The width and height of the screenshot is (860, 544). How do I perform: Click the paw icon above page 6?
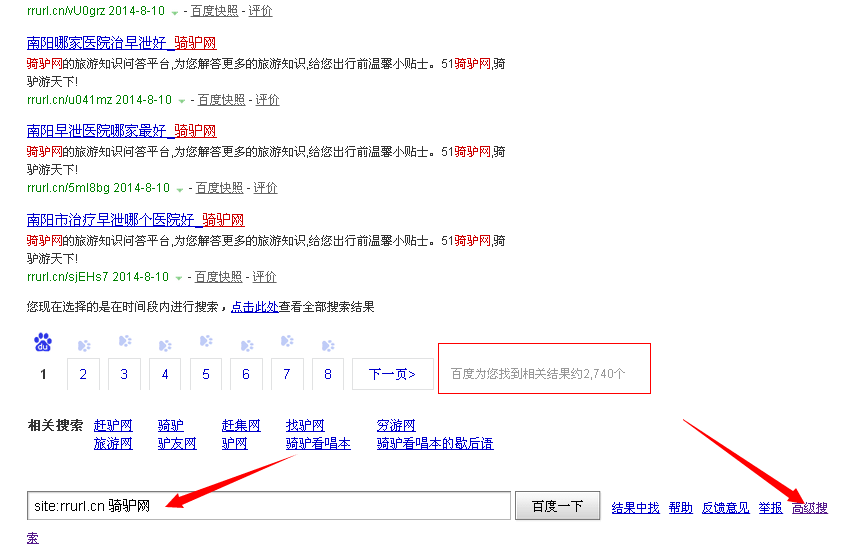click(247, 346)
